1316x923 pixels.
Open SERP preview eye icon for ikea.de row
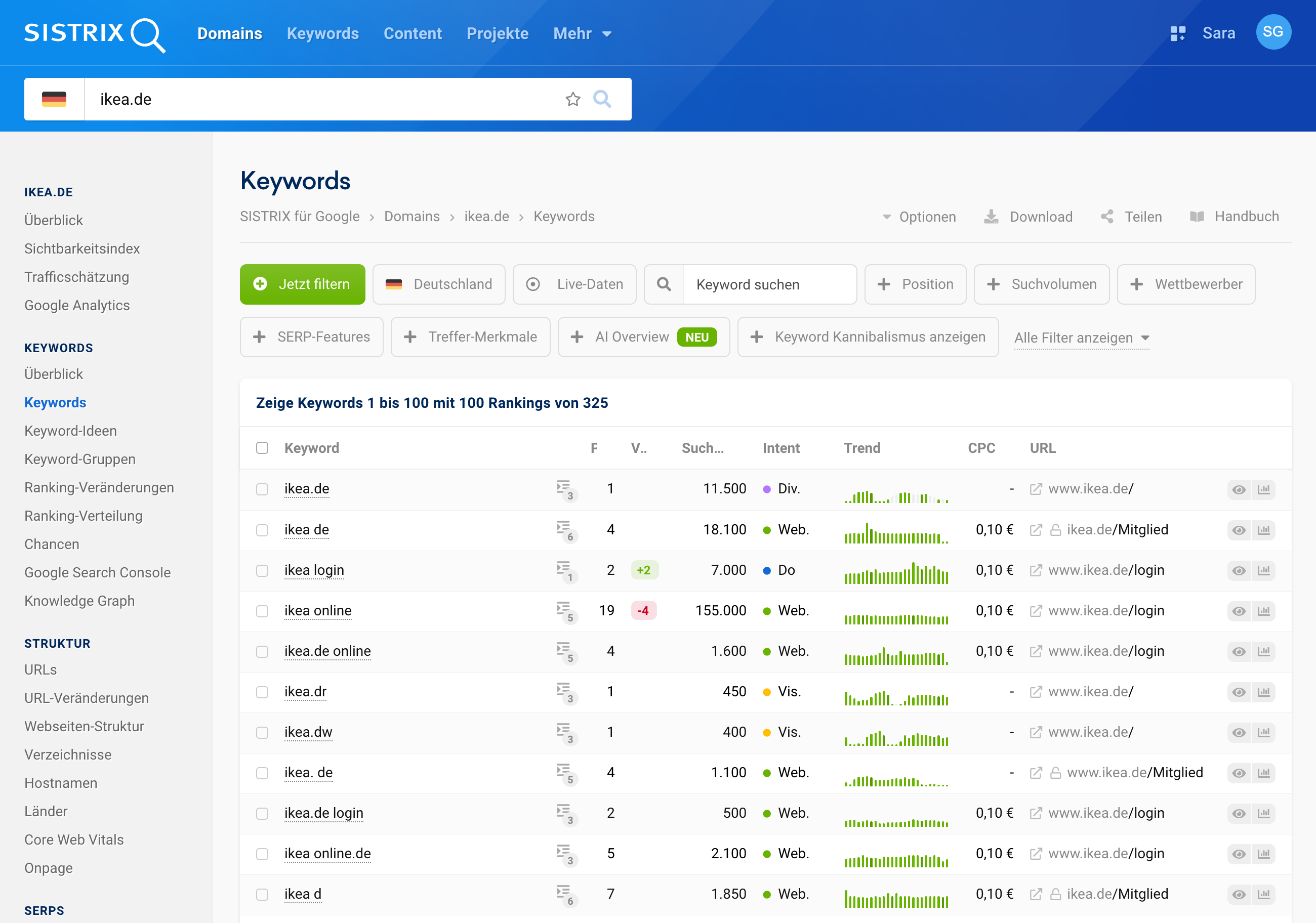pyautogui.click(x=1239, y=489)
